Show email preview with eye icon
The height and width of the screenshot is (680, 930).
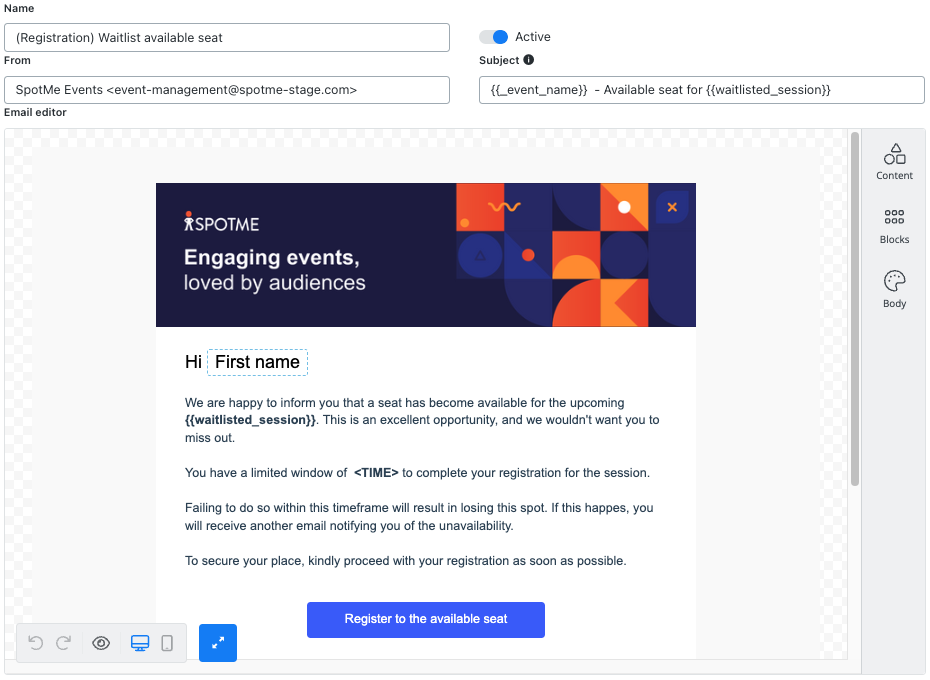(101, 643)
